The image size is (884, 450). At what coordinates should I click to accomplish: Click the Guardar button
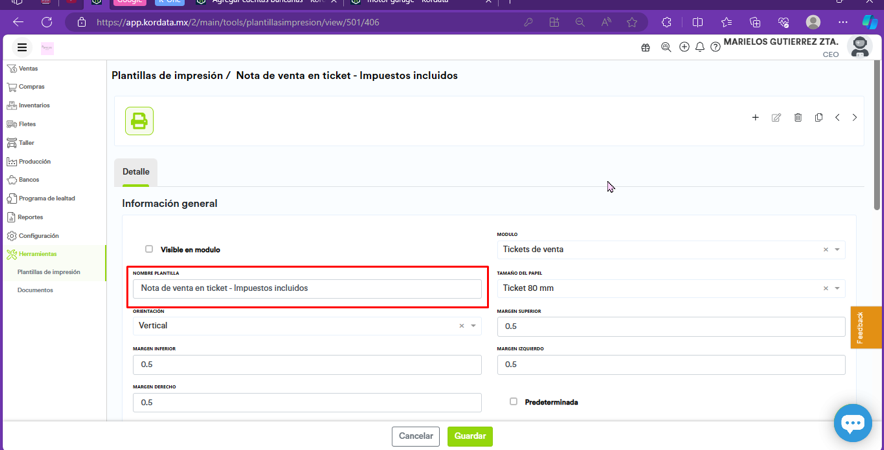click(x=470, y=436)
